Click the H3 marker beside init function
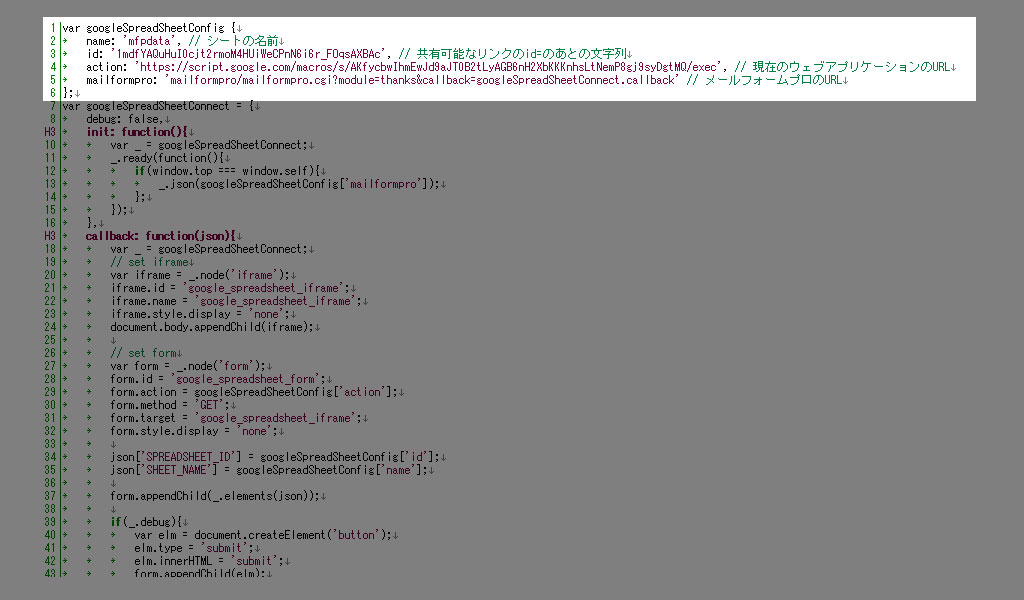 (x=49, y=132)
